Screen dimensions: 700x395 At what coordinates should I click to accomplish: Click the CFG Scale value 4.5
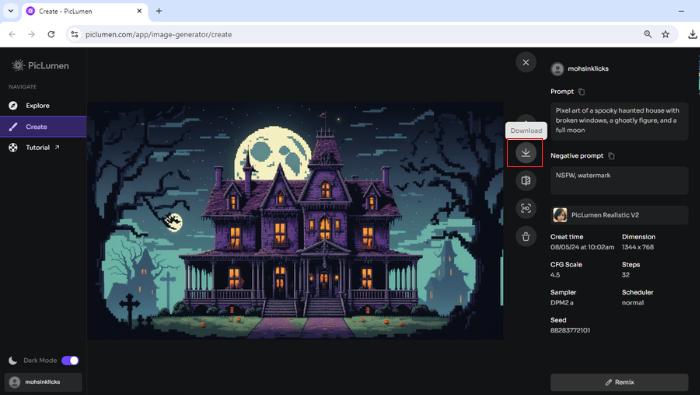[x=555, y=275]
